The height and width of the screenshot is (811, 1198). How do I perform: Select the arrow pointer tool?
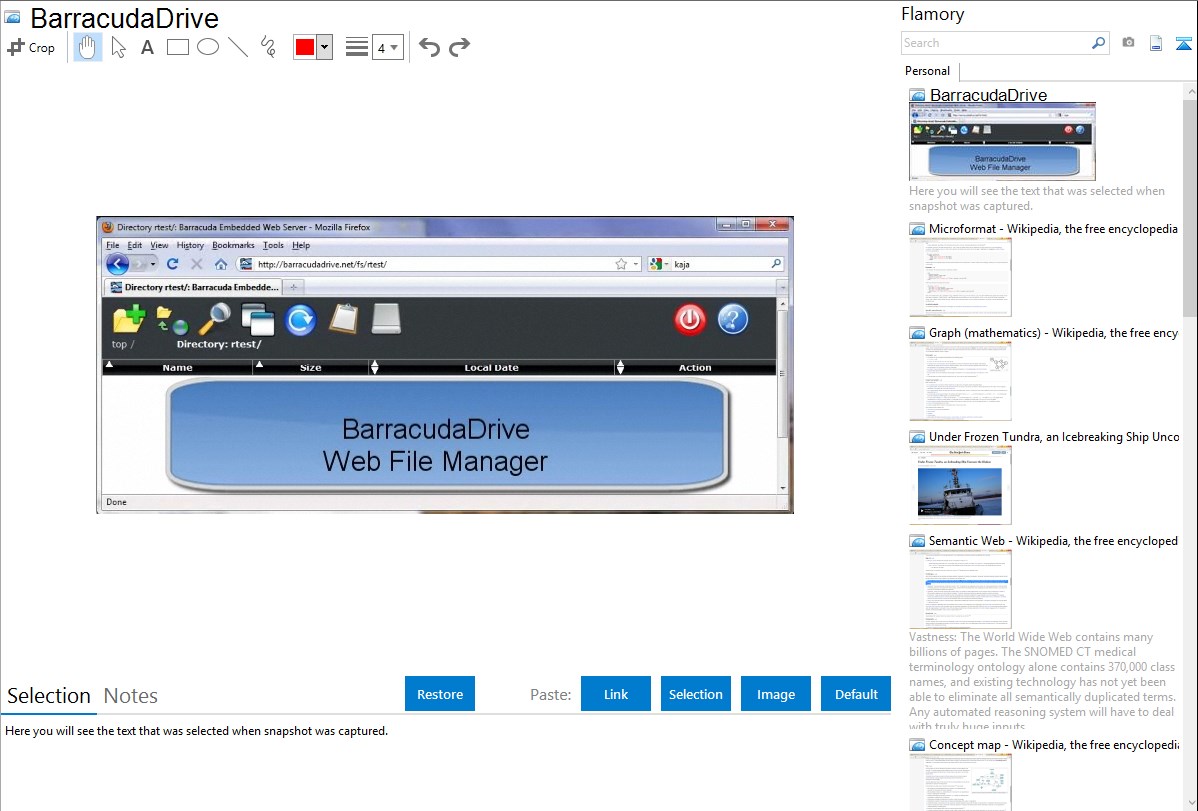tap(118, 47)
